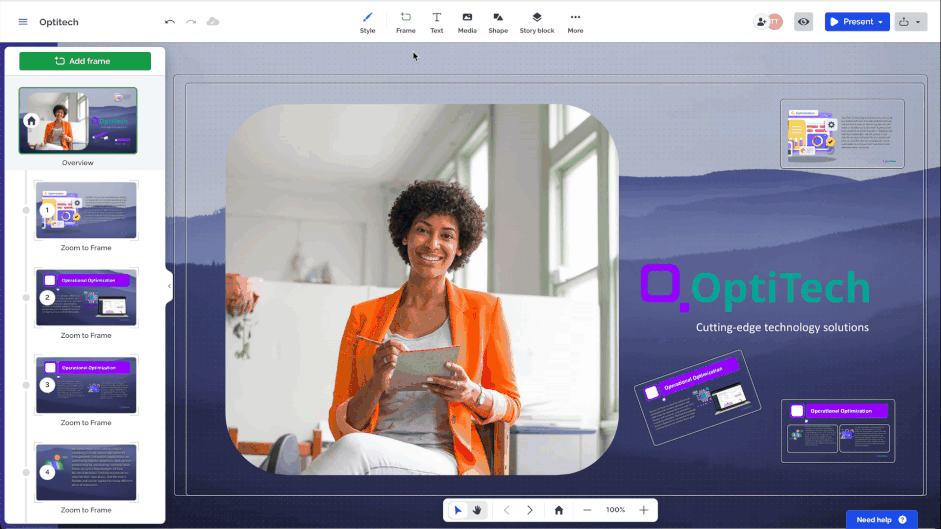Undo the last action
Image resolution: width=941 pixels, height=529 pixels.
click(170, 22)
